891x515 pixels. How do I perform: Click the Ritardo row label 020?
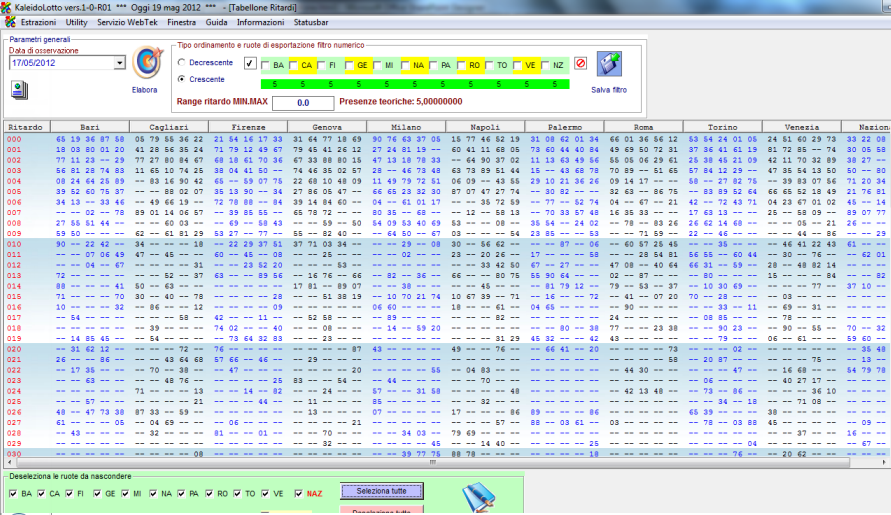[14, 349]
